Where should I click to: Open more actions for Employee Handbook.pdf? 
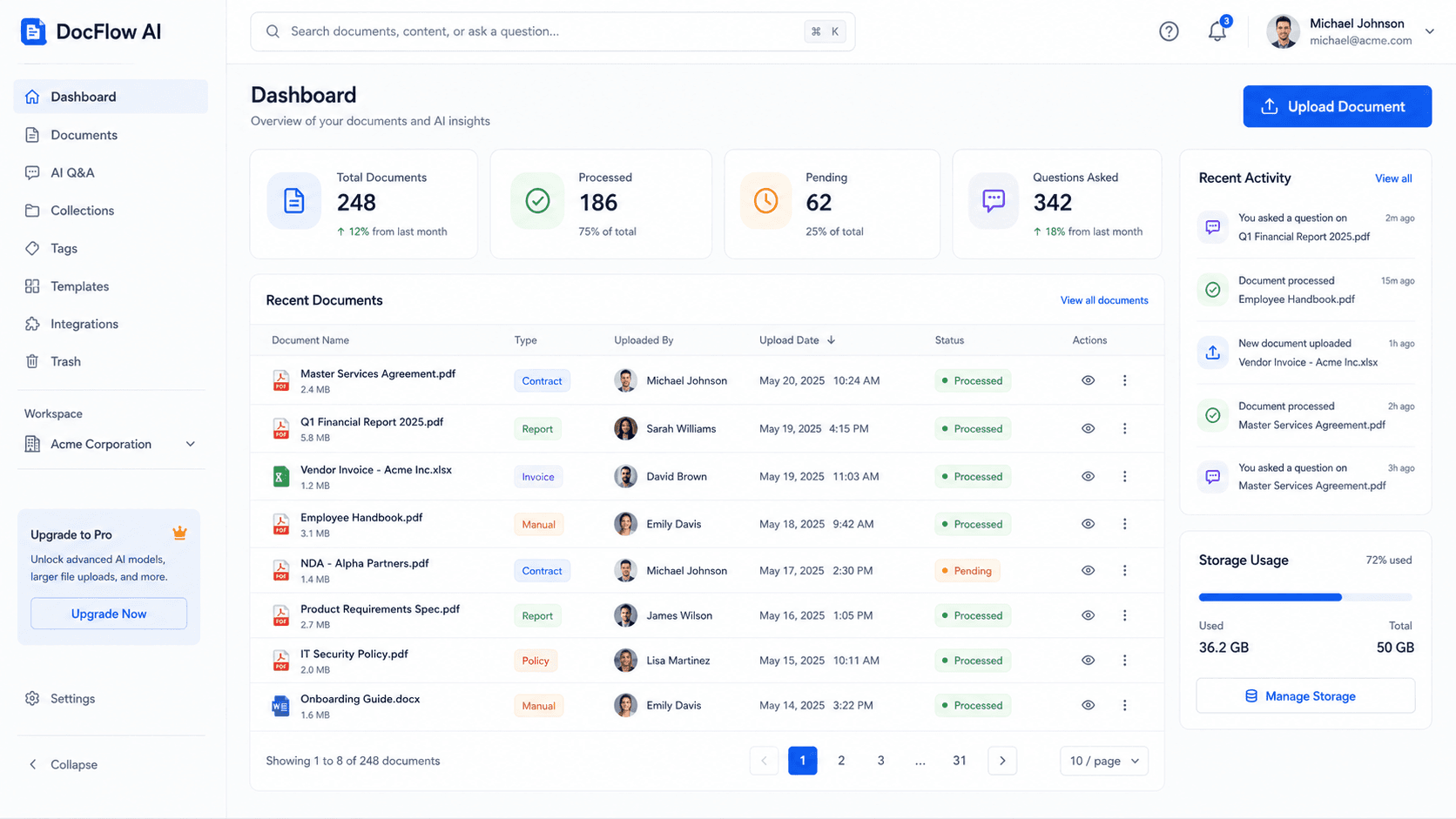coord(1124,524)
